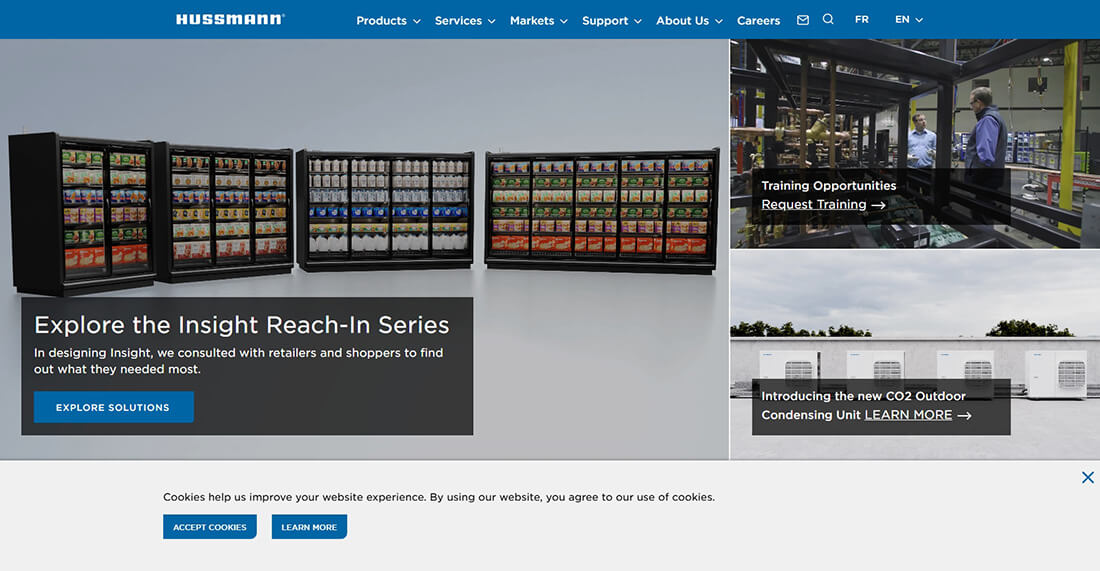Open the Markets dropdown
The image size is (1100, 571).
tap(538, 20)
